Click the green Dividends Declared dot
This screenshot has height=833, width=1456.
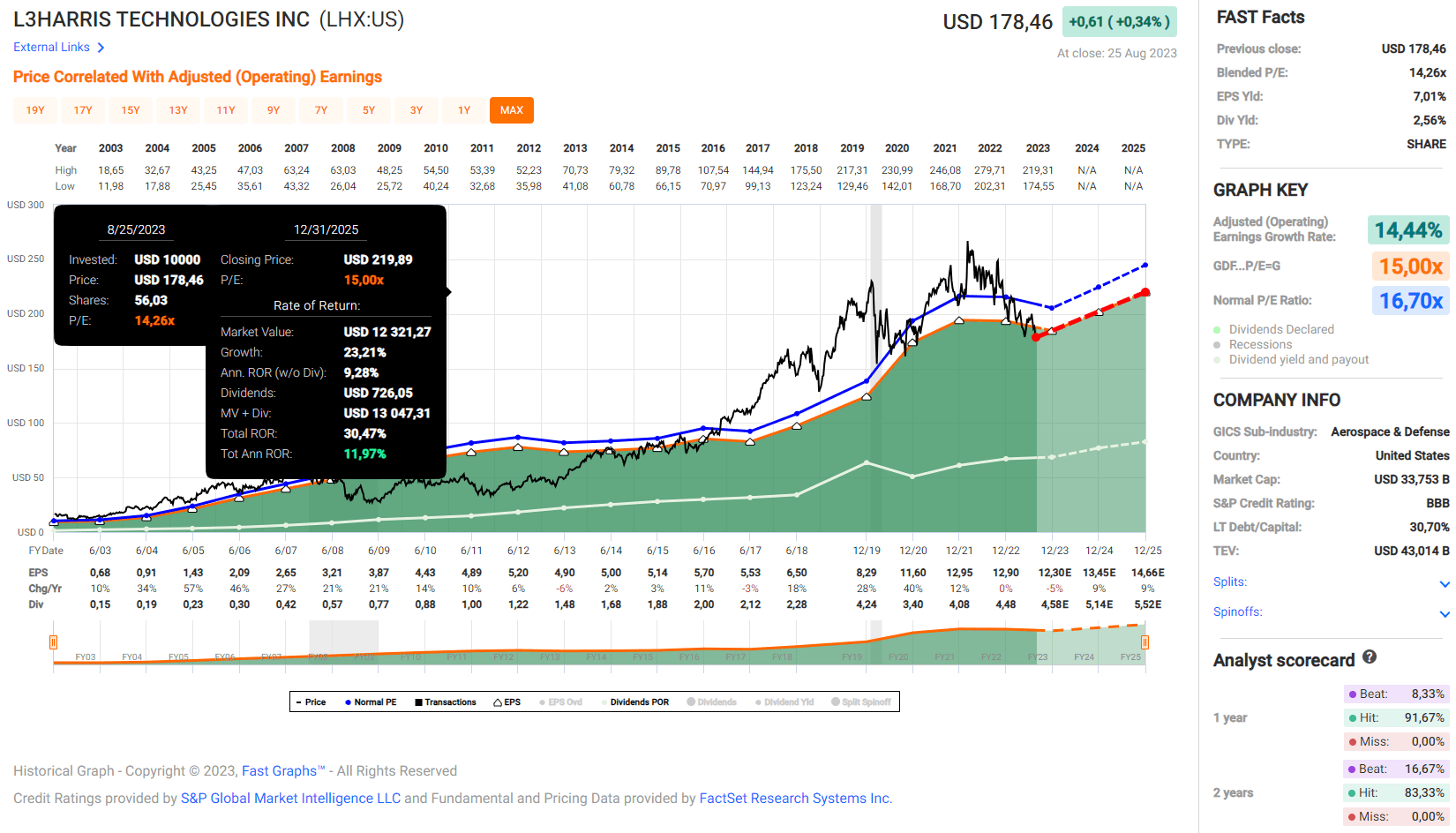(1218, 330)
